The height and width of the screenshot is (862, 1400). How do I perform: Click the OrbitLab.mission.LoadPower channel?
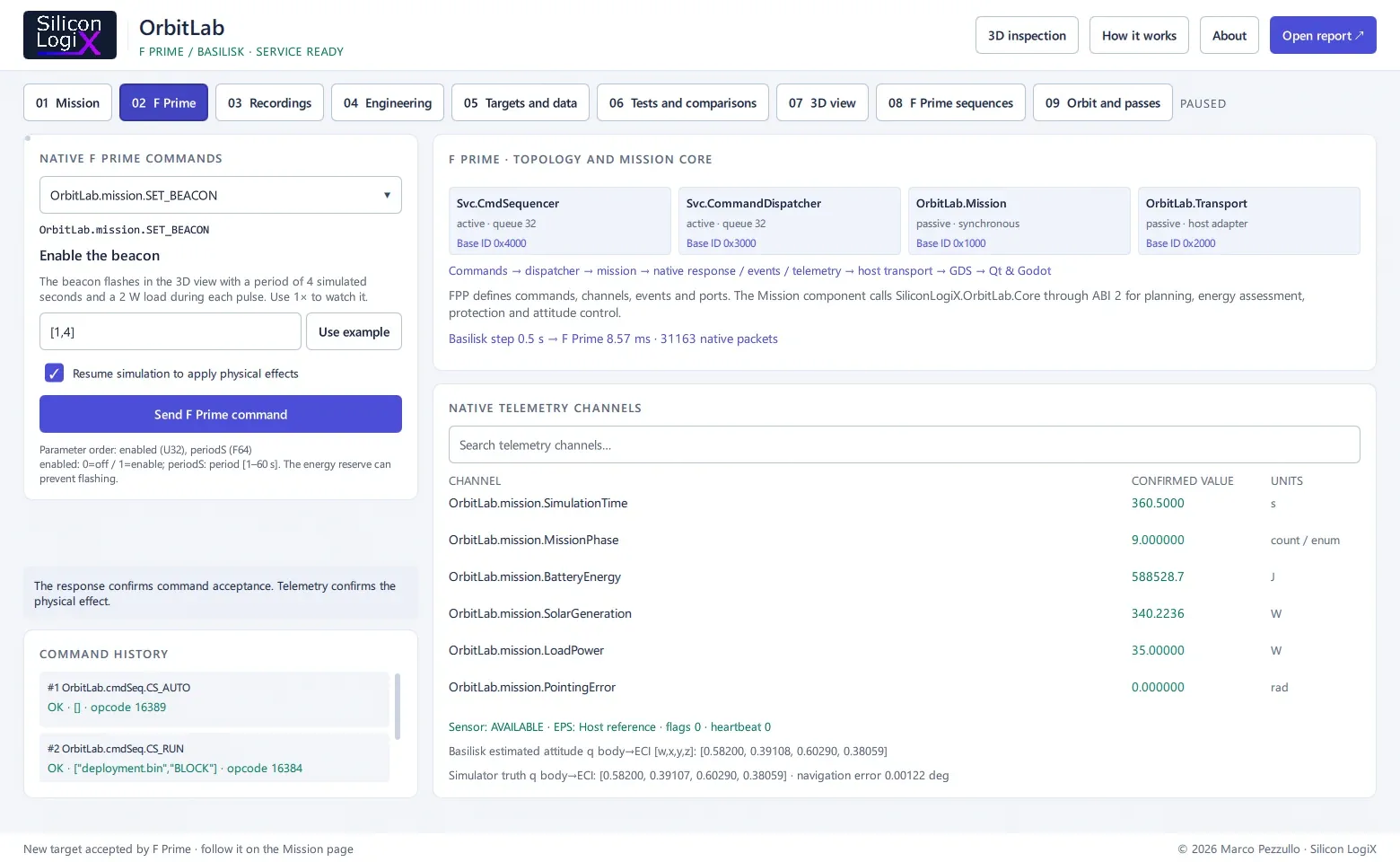(x=526, y=650)
